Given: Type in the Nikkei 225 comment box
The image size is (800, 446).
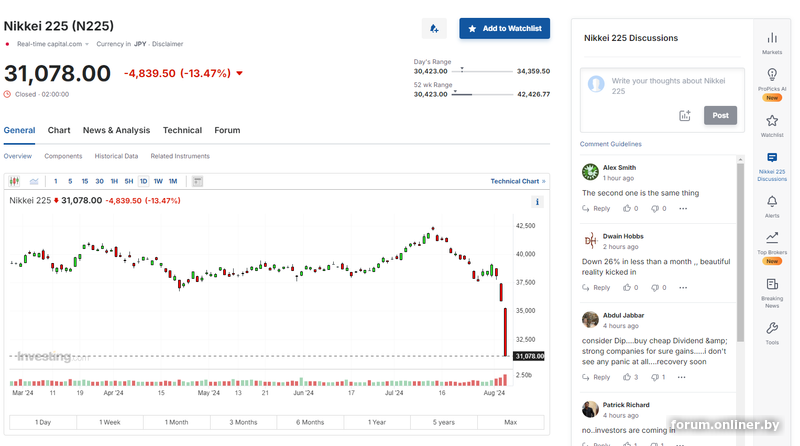Looking at the screenshot, I should pos(670,85).
